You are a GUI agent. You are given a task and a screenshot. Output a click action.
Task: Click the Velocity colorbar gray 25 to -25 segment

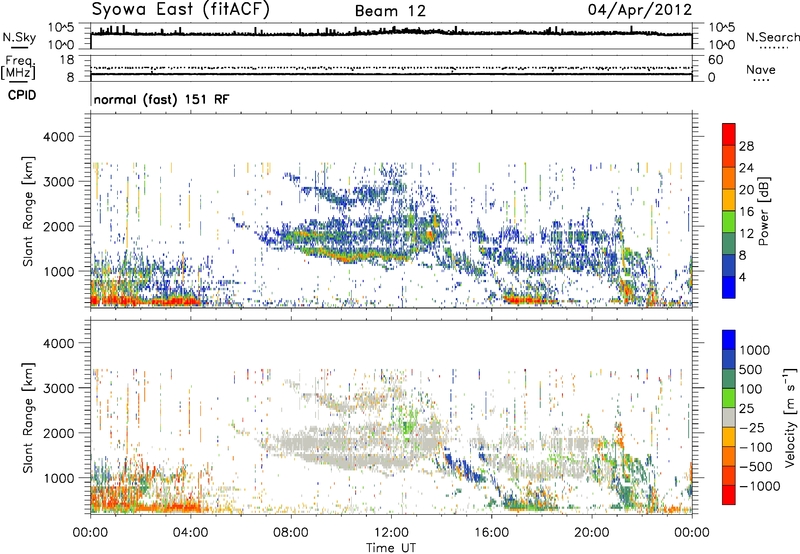point(729,417)
